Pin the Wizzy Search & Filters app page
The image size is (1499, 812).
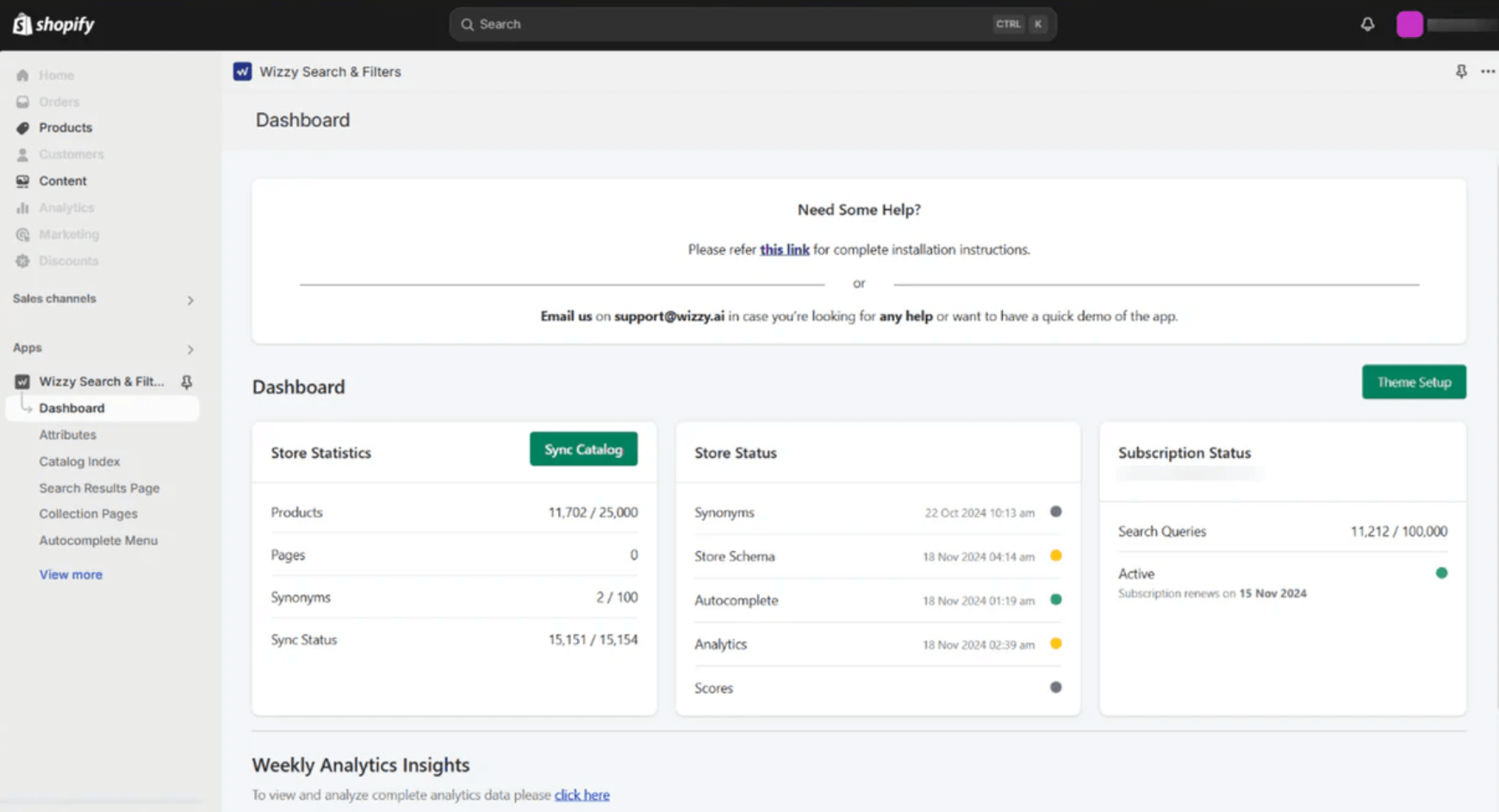[x=1461, y=71]
